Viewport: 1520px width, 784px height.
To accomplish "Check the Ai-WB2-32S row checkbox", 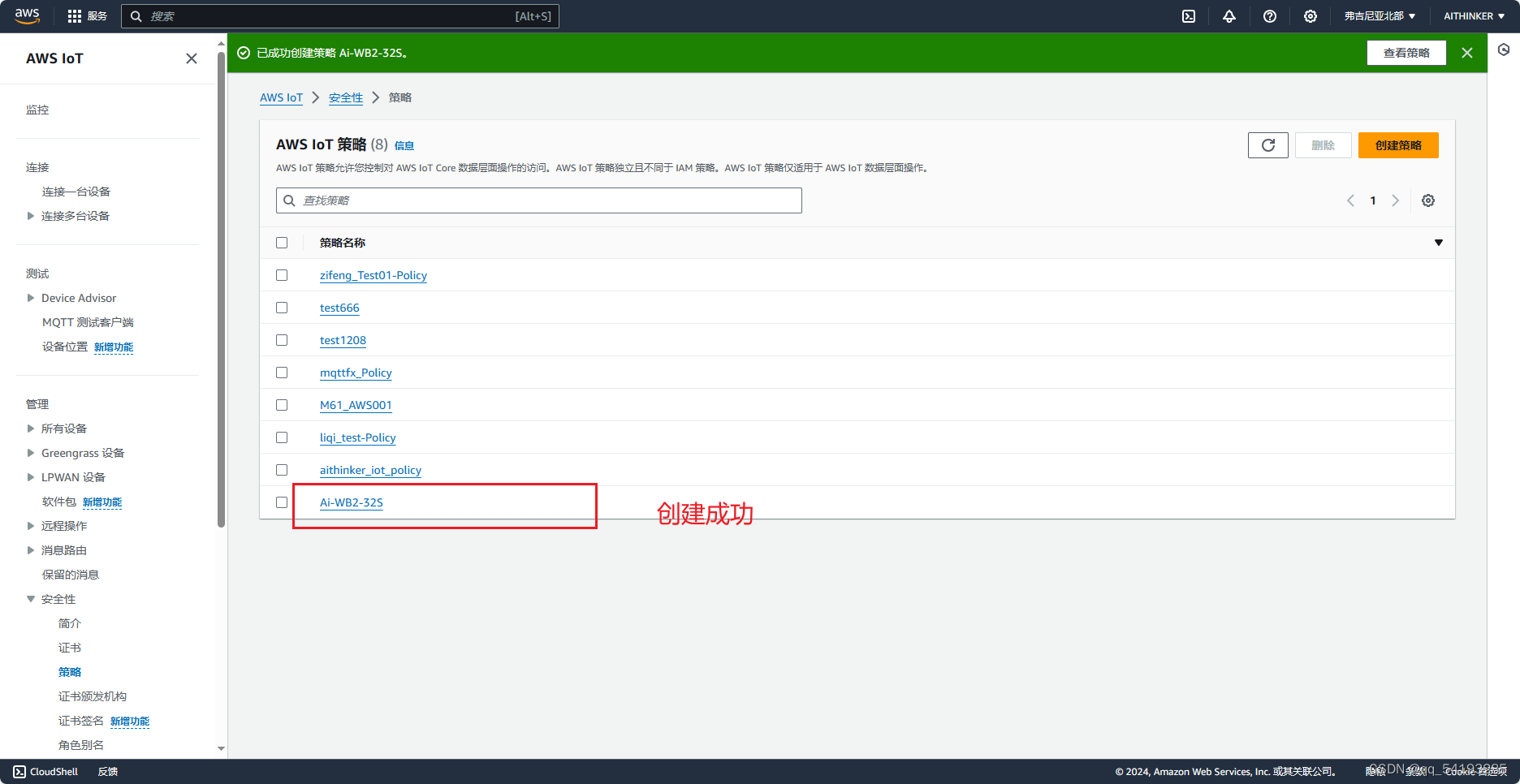I will (x=282, y=502).
